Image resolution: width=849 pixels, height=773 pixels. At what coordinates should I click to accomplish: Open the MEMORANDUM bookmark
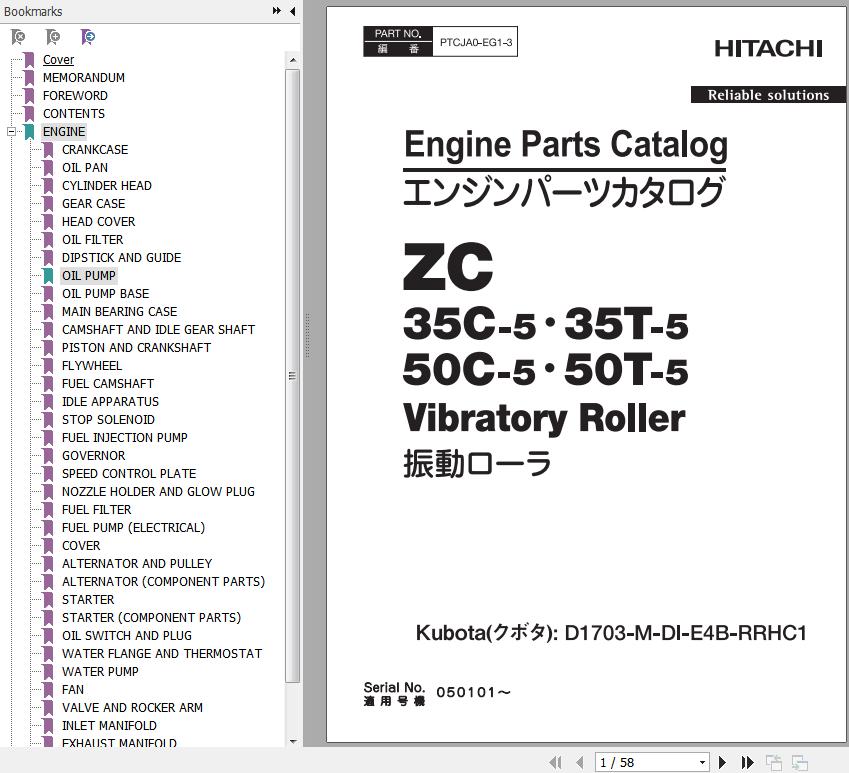(84, 77)
